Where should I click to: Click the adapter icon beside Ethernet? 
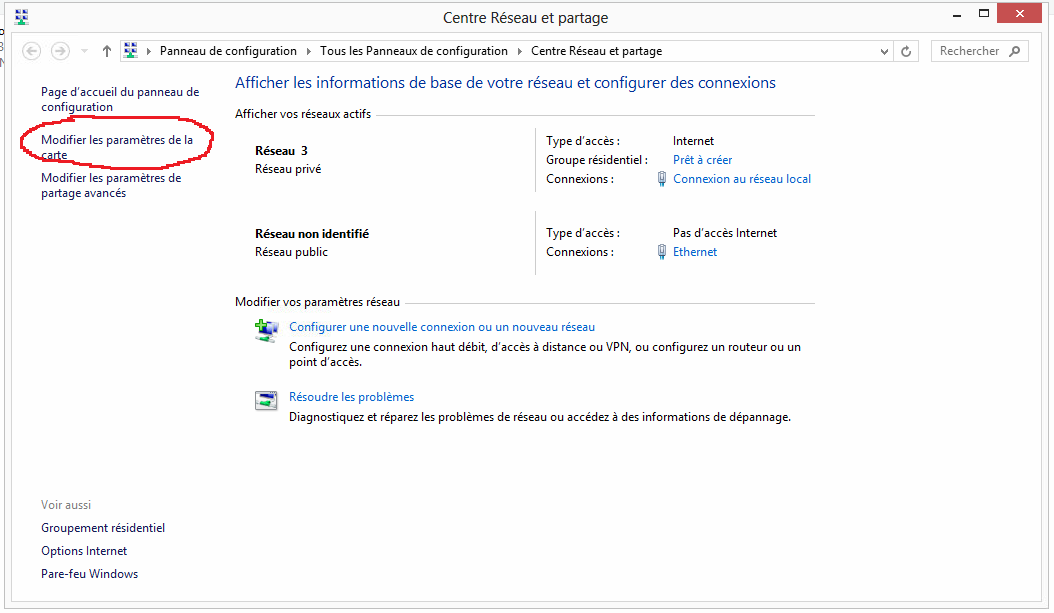pyautogui.click(x=662, y=252)
